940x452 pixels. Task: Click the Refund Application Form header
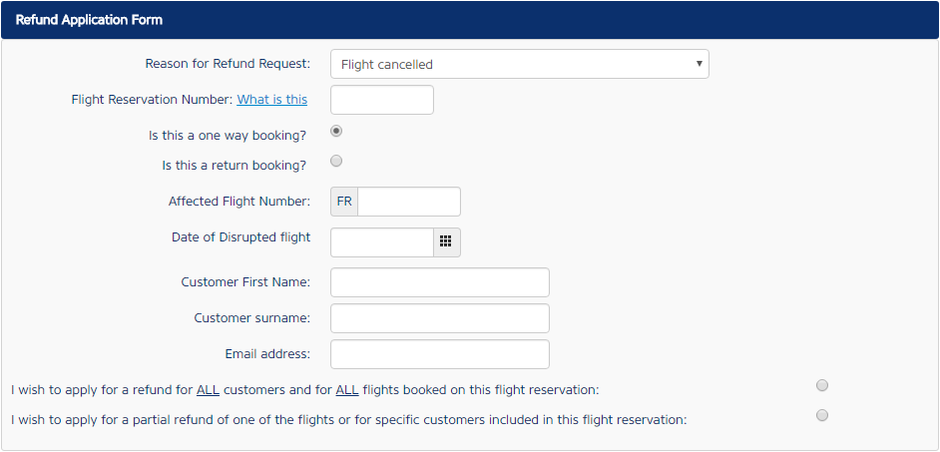point(89,19)
